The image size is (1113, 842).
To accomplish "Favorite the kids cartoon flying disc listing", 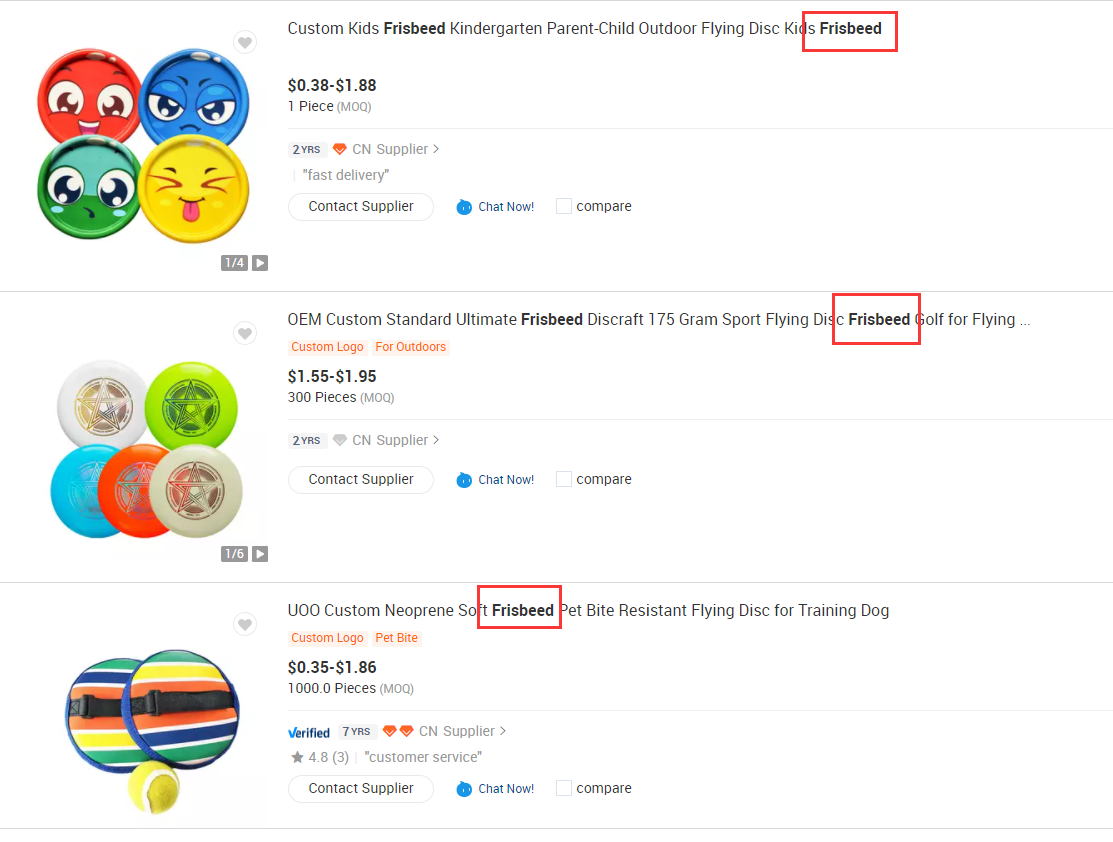I will 245,42.
